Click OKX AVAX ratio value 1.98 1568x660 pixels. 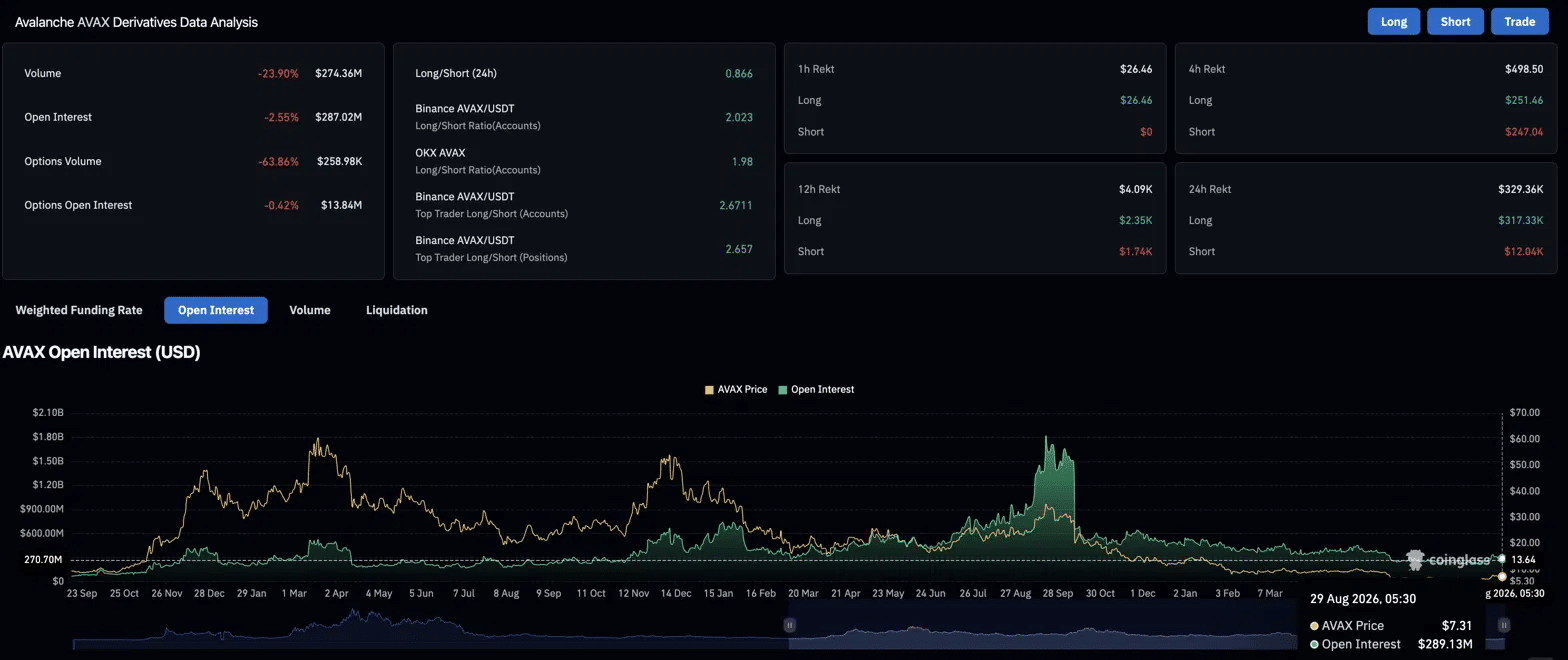(x=742, y=161)
